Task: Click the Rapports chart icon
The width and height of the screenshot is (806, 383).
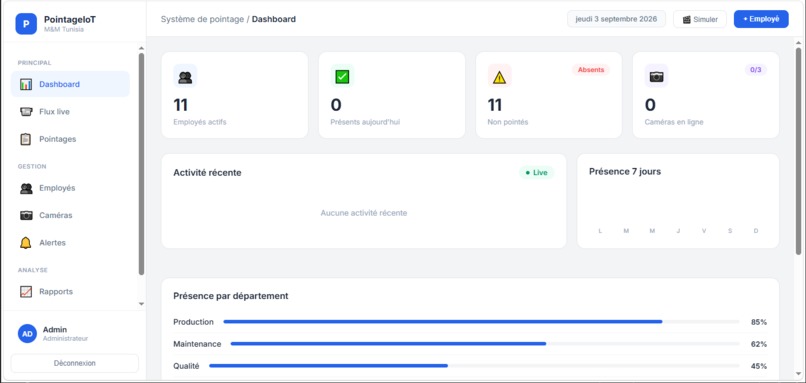Action: 26,291
